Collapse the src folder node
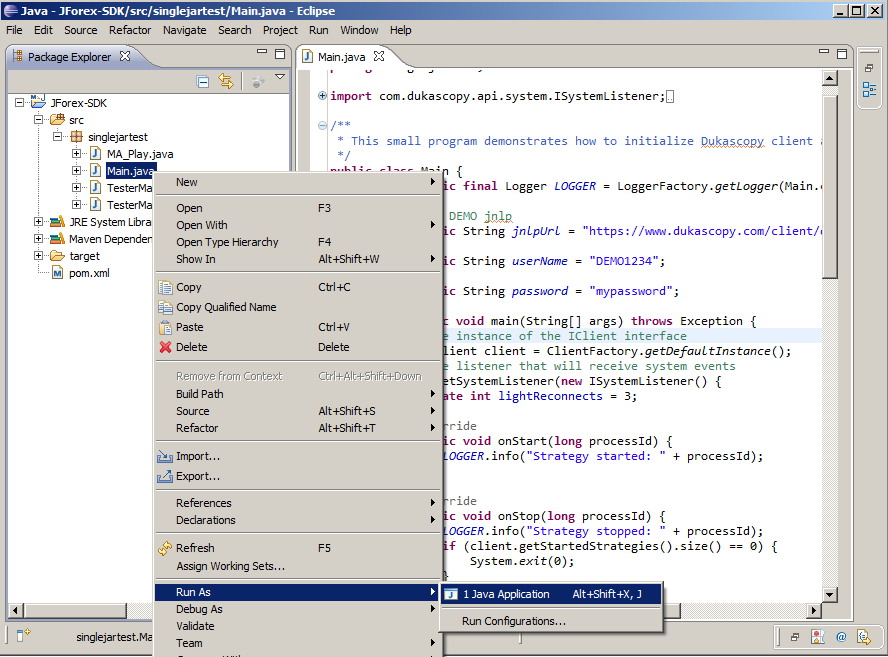888x657 pixels. click(x=39, y=120)
